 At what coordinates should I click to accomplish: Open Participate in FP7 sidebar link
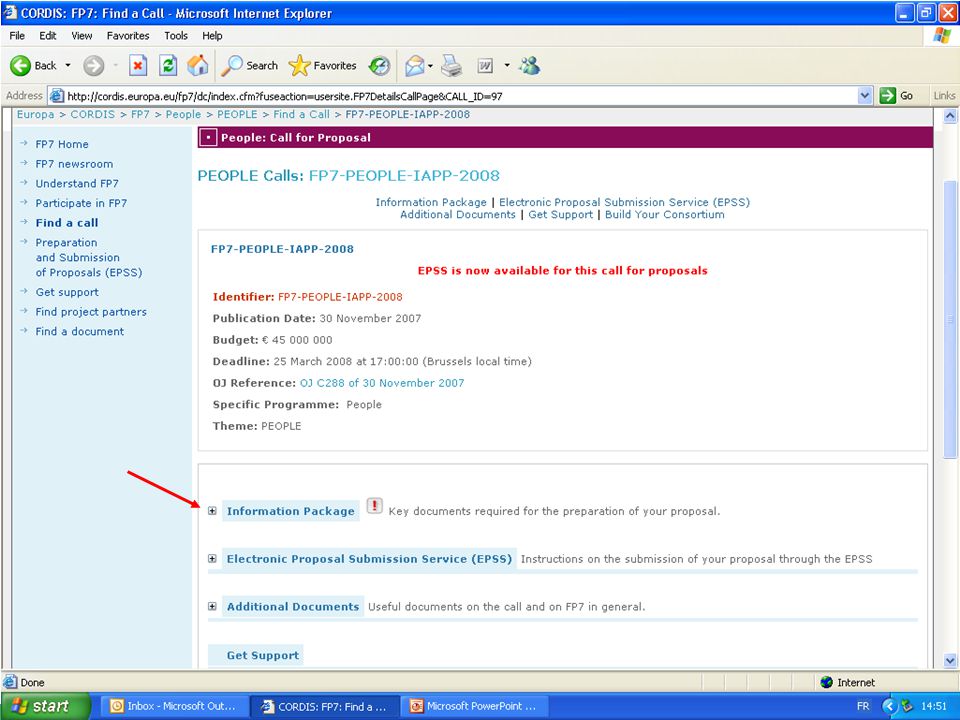[81, 203]
